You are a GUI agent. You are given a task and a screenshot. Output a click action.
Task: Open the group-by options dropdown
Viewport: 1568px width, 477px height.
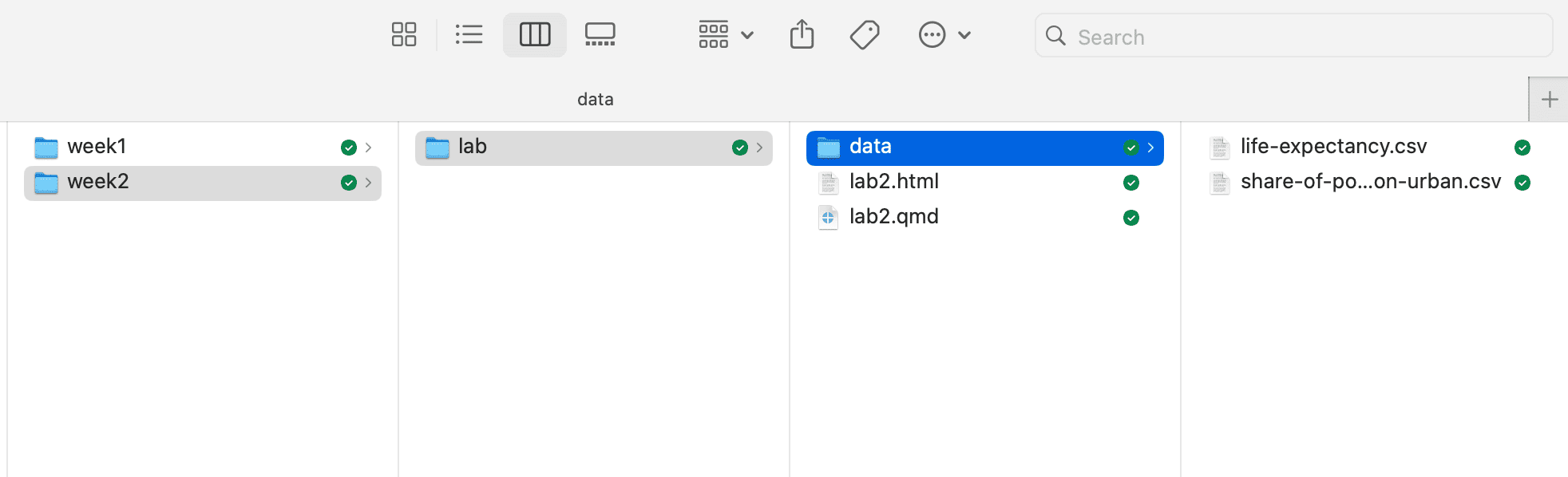pyautogui.click(x=725, y=34)
